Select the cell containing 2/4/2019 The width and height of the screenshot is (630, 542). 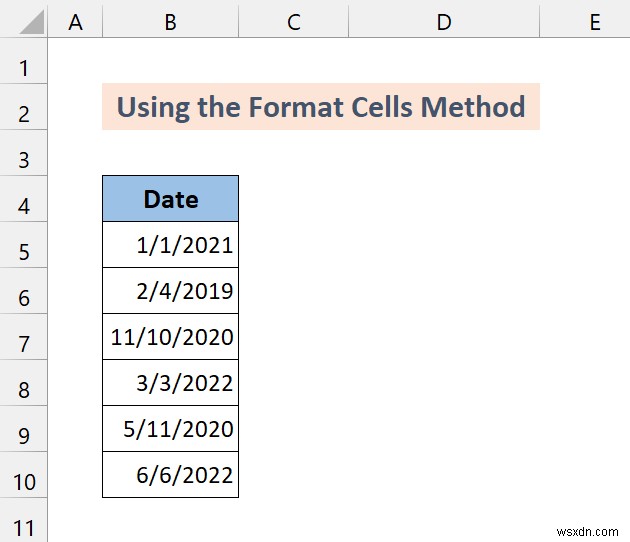(x=171, y=290)
